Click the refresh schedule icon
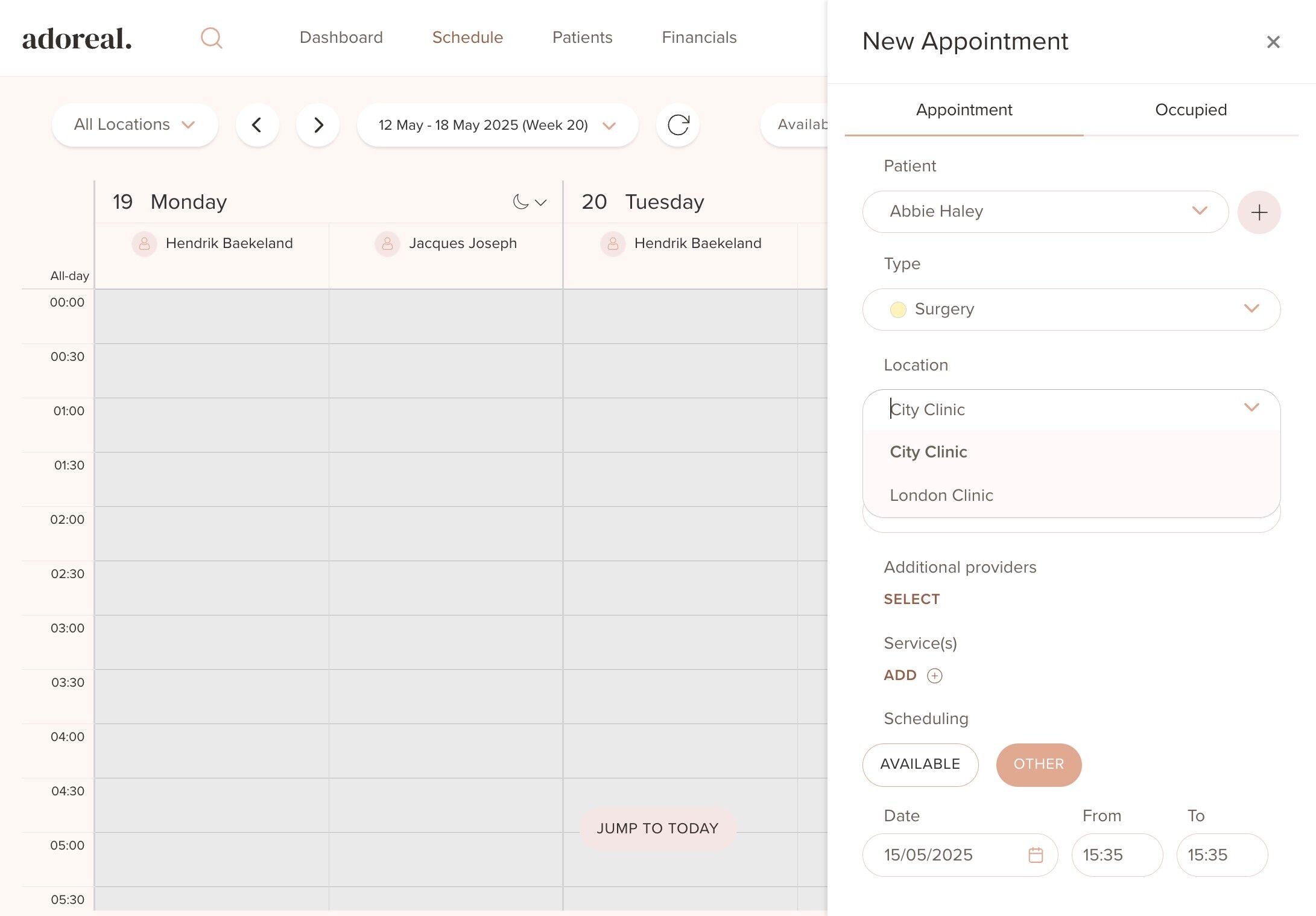The height and width of the screenshot is (916, 1316). 678,125
